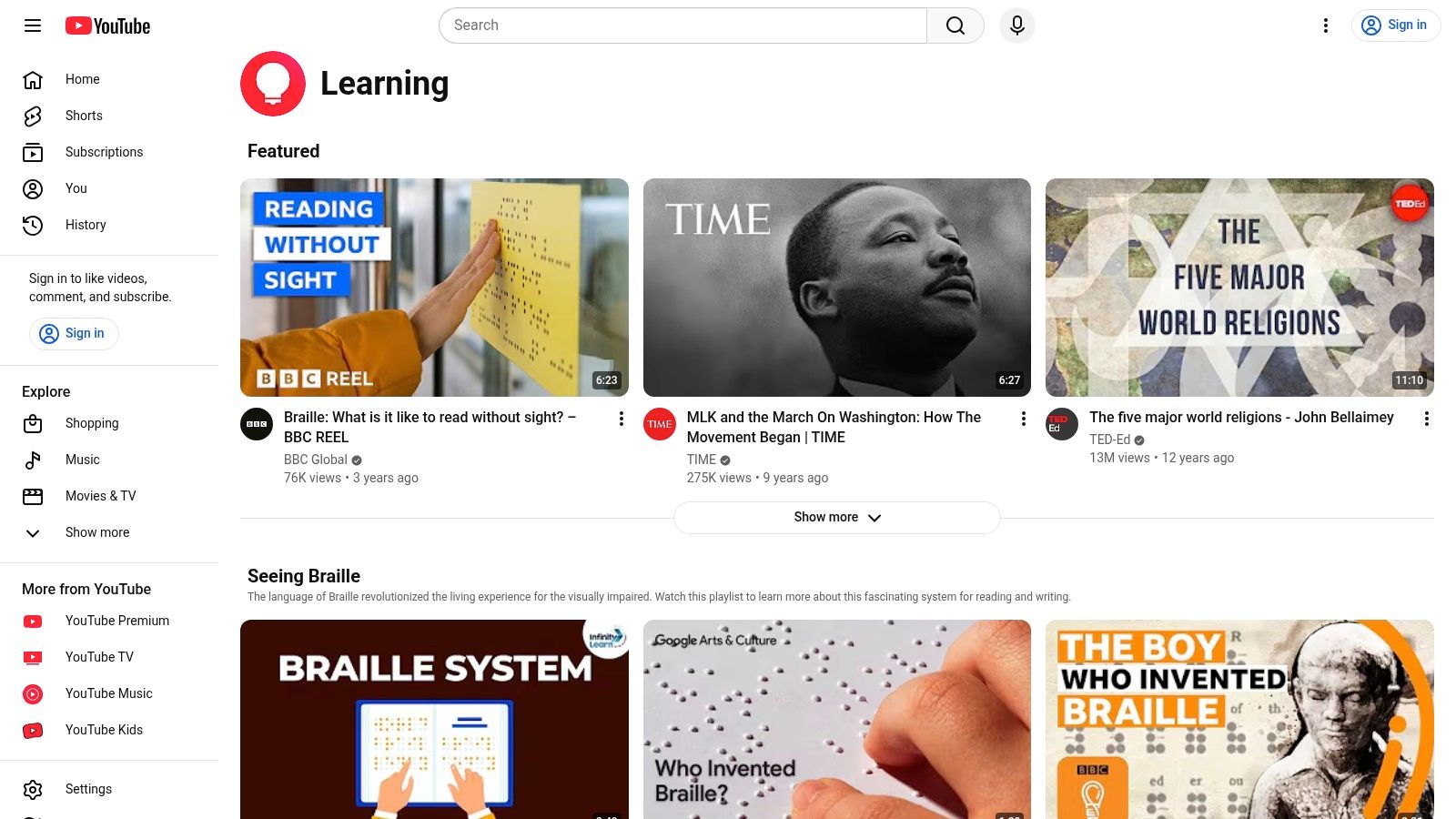Open the hamburger guide menu
The width and height of the screenshot is (1456, 819).
tap(33, 25)
